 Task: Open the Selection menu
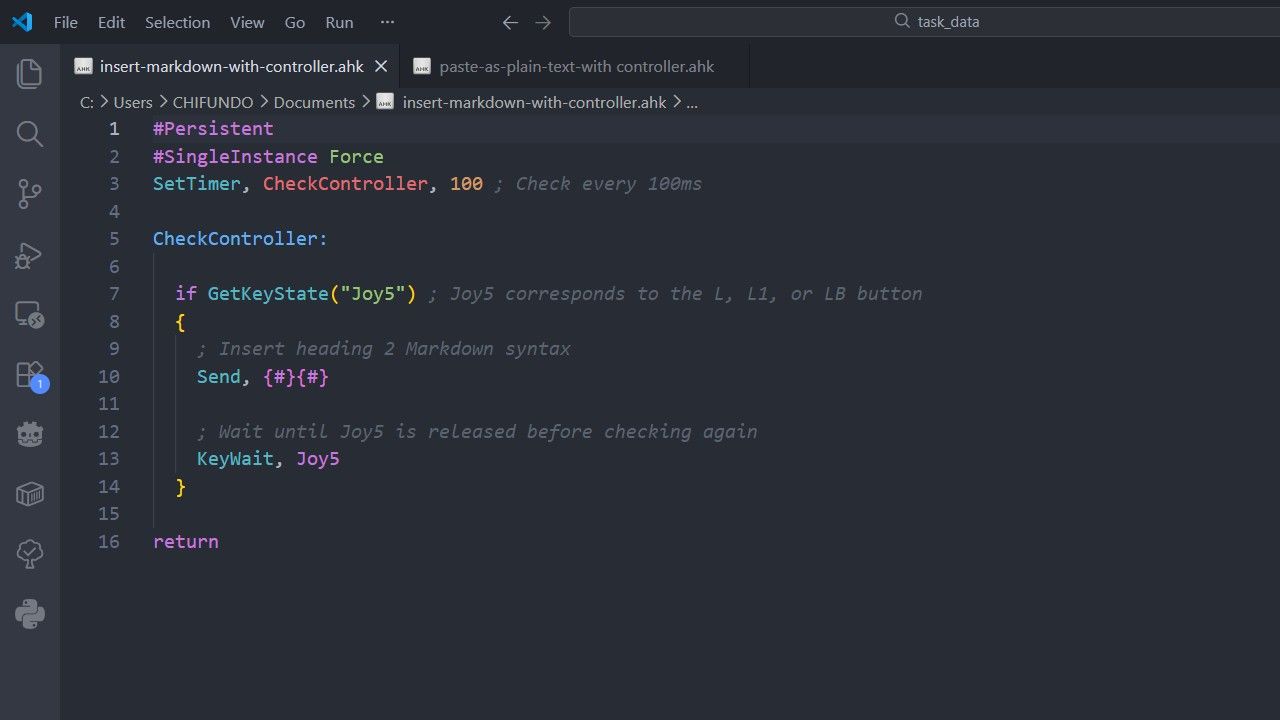pyautogui.click(x=178, y=22)
